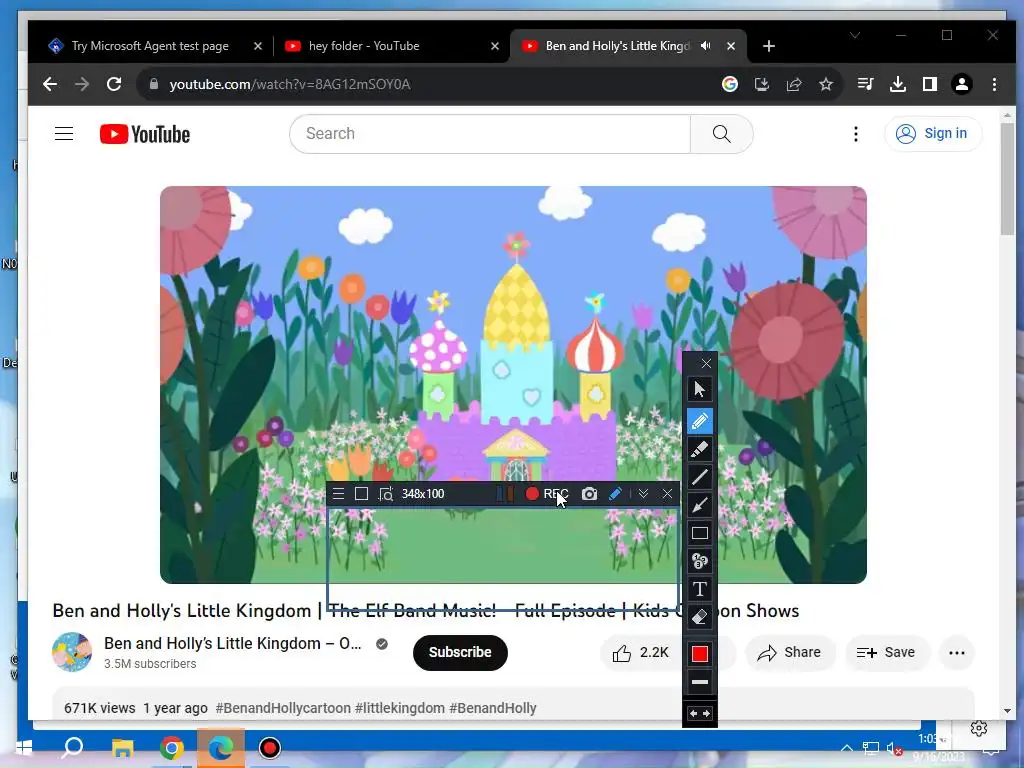The width and height of the screenshot is (1024, 768).
Task: Click the youtube.com address bar
Action: [x=290, y=84]
